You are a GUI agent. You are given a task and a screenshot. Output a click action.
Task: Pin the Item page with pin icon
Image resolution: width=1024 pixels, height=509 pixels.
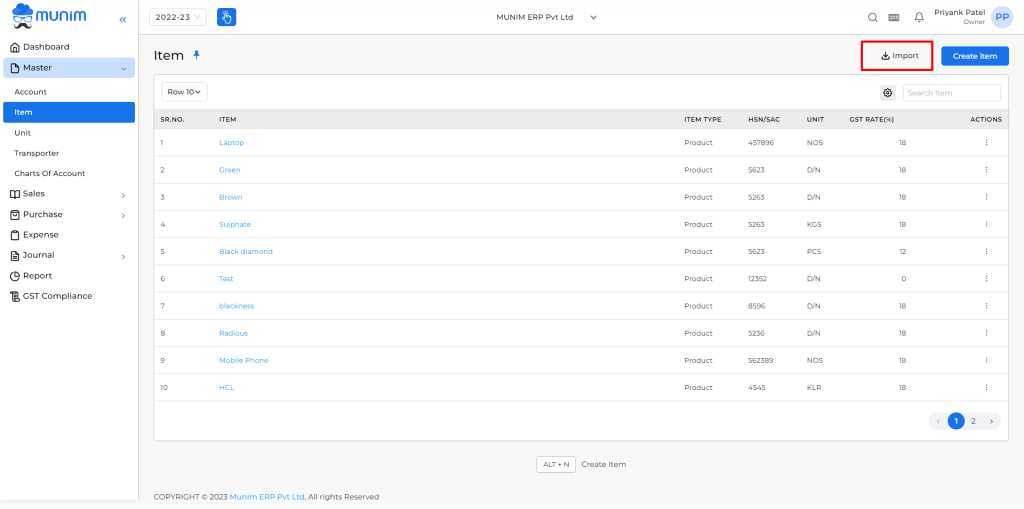pos(197,56)
